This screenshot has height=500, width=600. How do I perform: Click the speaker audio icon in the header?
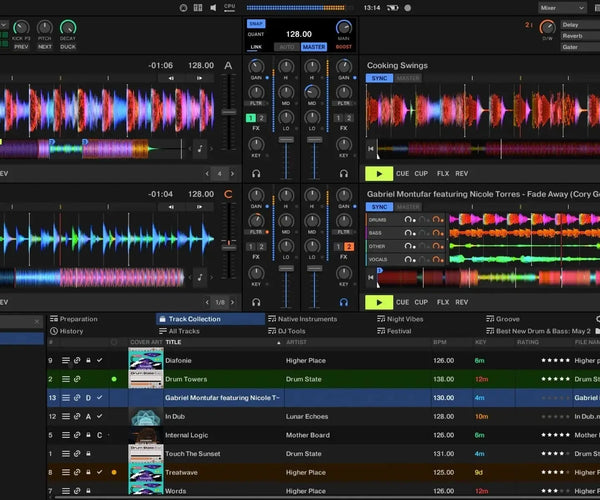(213, 7)
